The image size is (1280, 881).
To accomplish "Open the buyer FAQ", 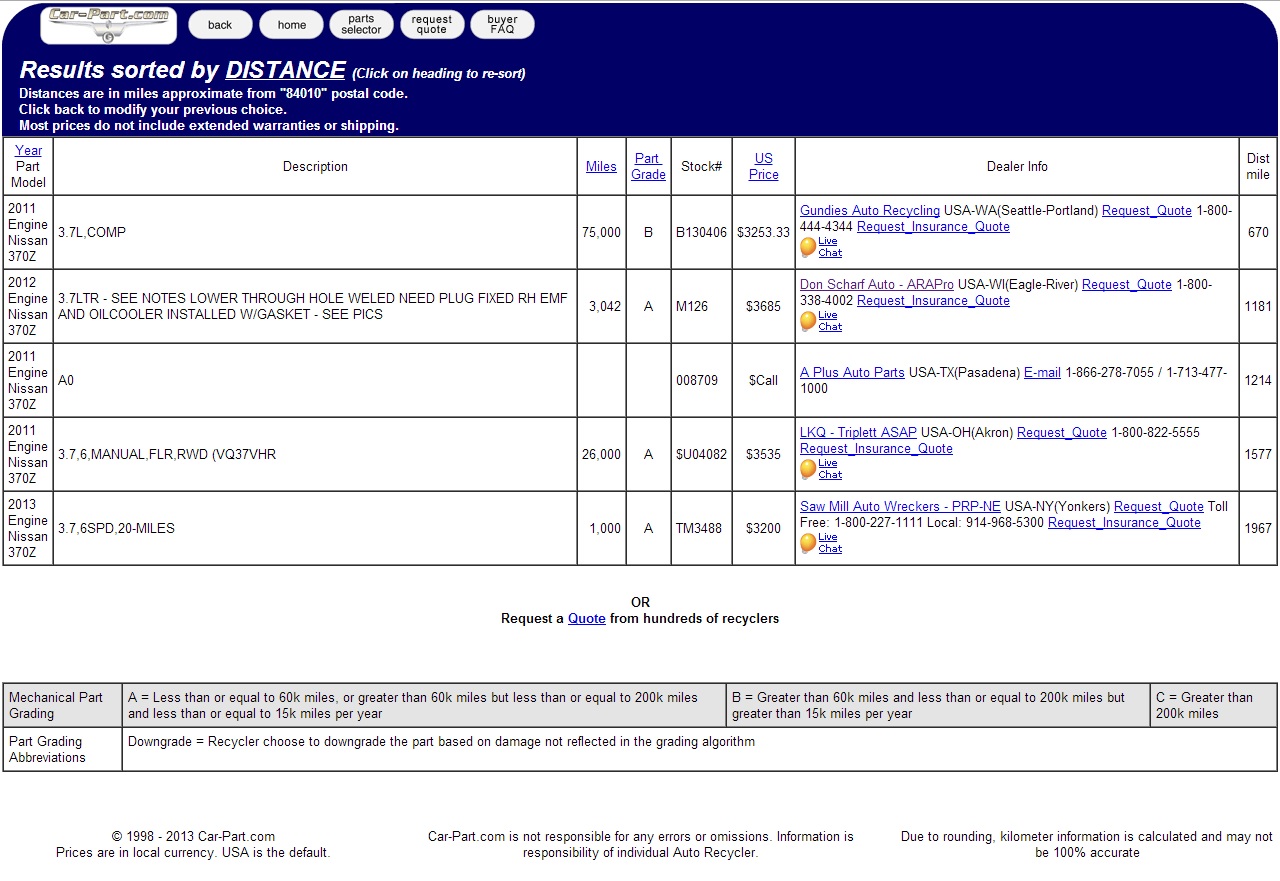I will click(502, 25).
